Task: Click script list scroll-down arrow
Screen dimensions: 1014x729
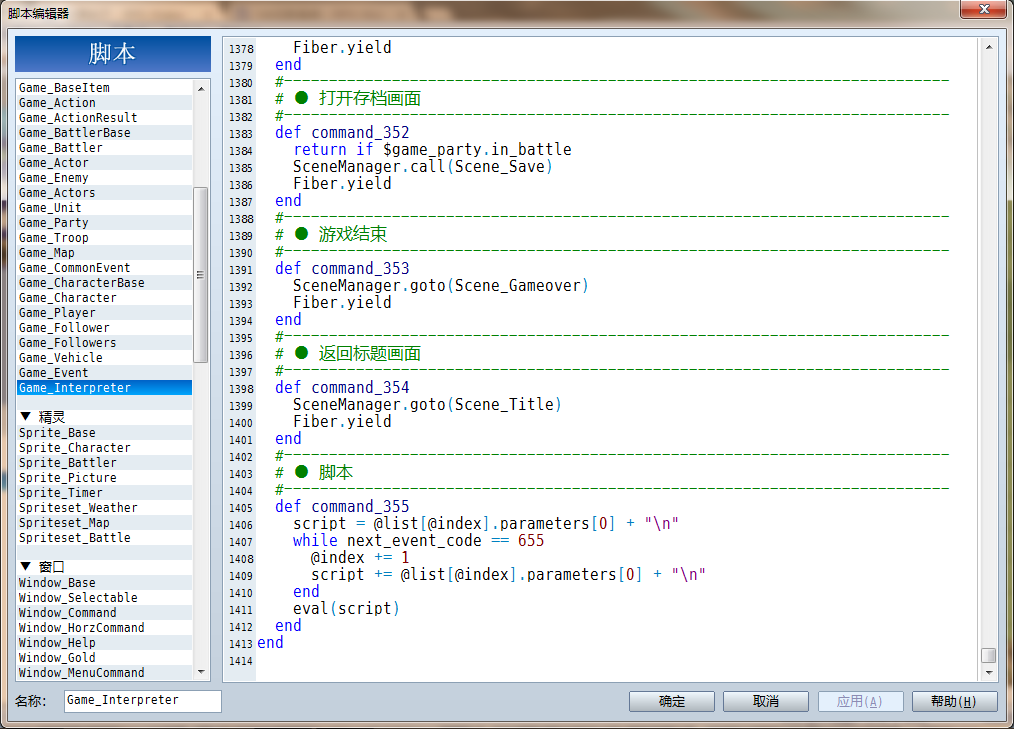Action: [201, 672]
